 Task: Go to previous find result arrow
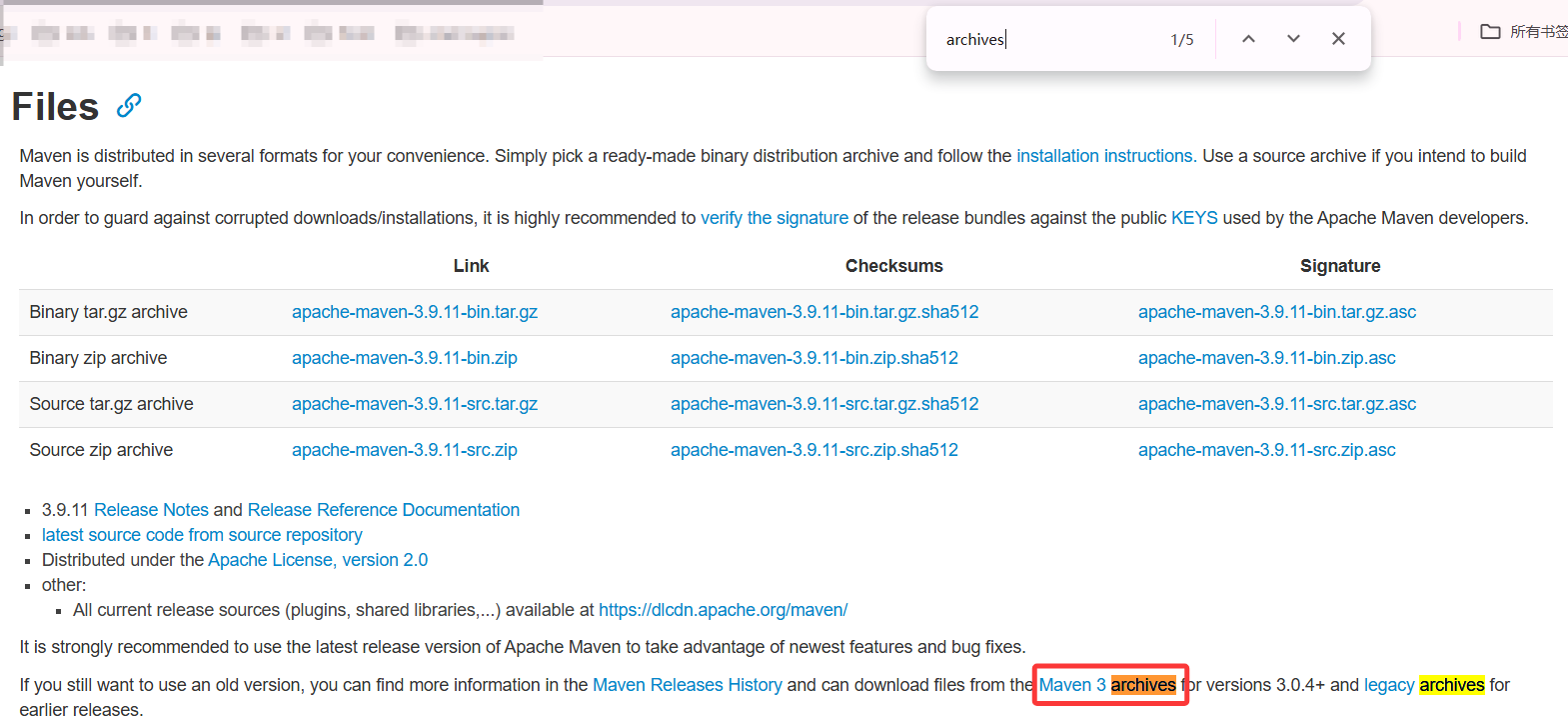[1248, 39]
